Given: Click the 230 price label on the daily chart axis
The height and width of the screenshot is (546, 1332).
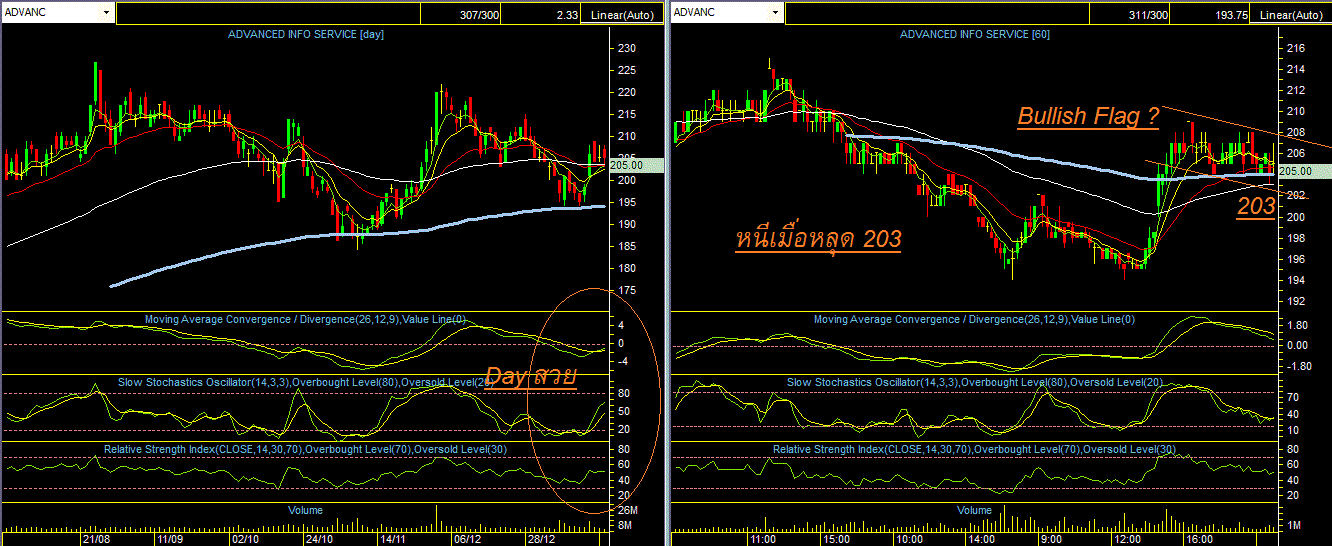Looking at the screenshot, I should 627,48.
